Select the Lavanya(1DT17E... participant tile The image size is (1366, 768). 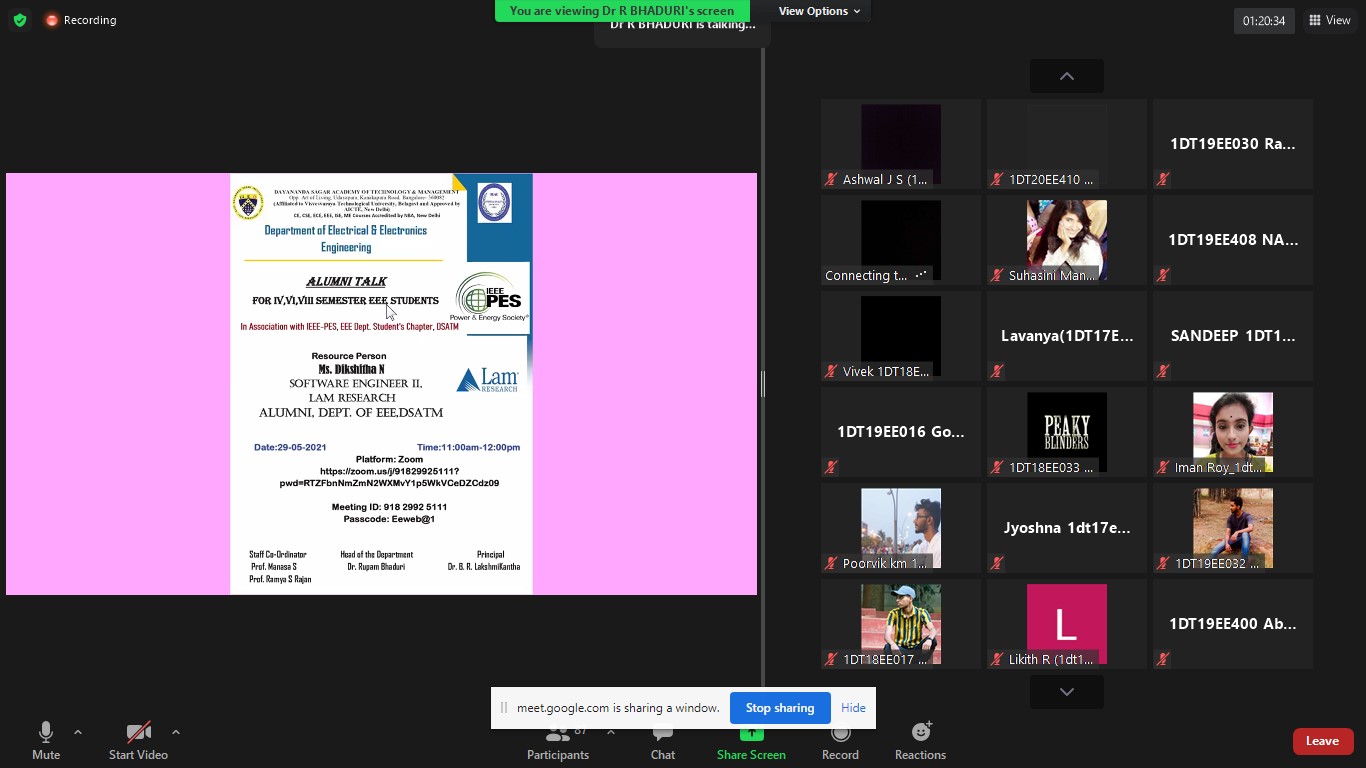(1067, 336)
